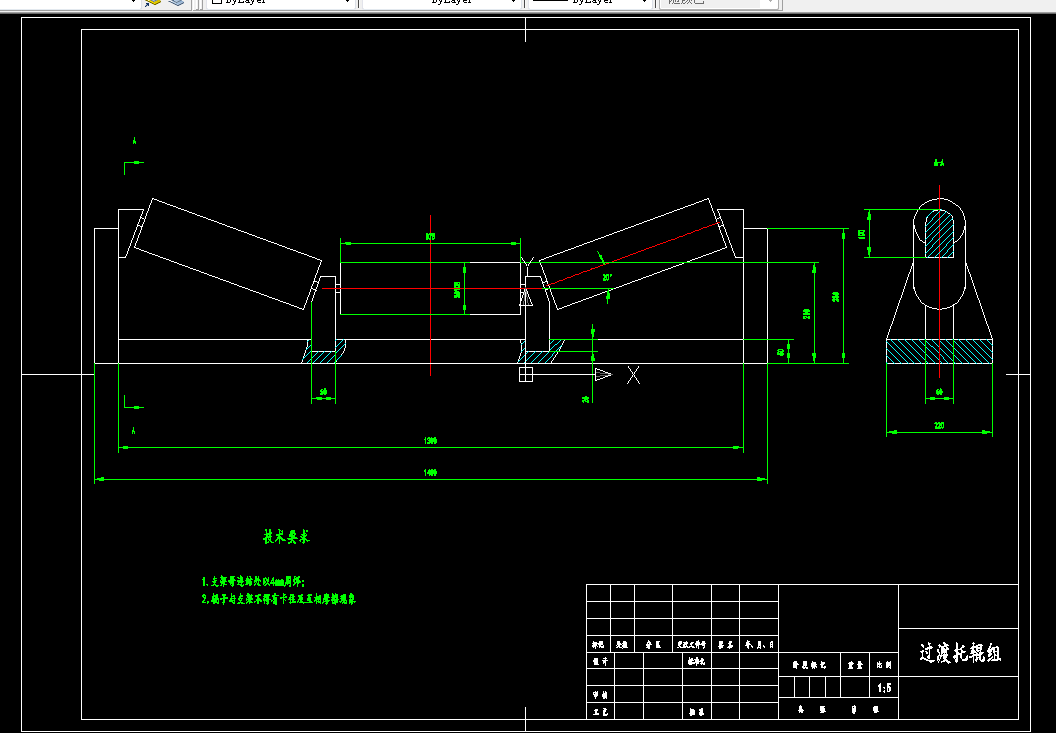Select the A-A section view label
Viewport: 1056px width, 733px height.
tap(939, 163)
